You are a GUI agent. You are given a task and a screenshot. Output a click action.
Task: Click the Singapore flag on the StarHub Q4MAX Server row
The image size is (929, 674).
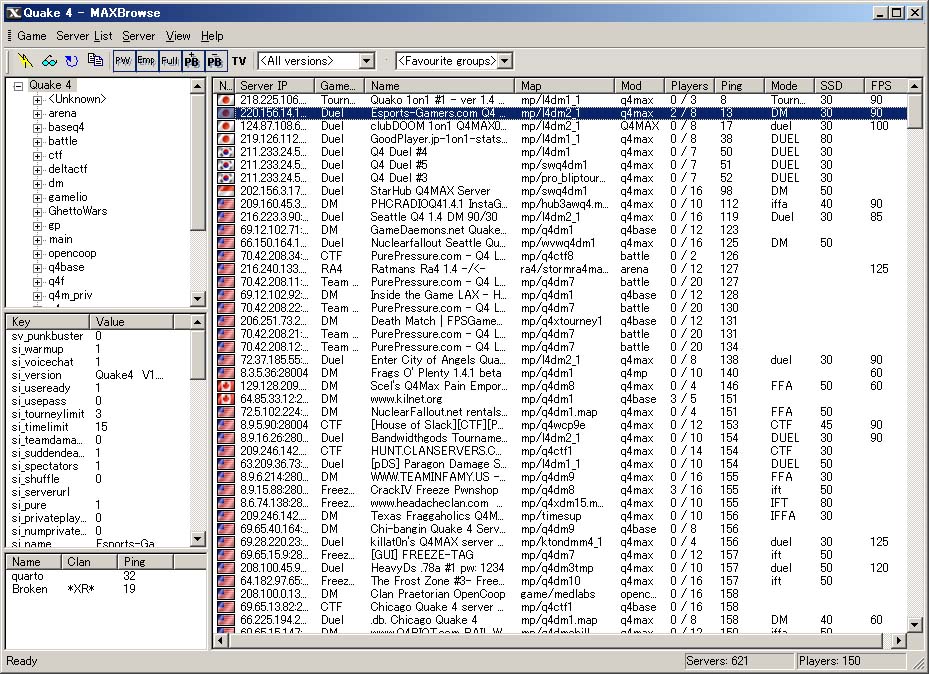click(226, 191)
